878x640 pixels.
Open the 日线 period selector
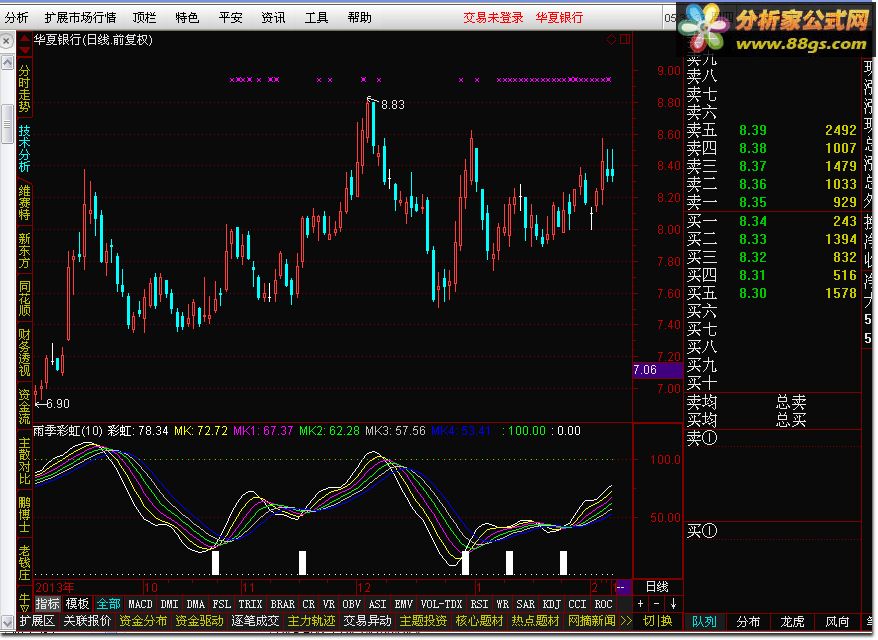(657, 587)
